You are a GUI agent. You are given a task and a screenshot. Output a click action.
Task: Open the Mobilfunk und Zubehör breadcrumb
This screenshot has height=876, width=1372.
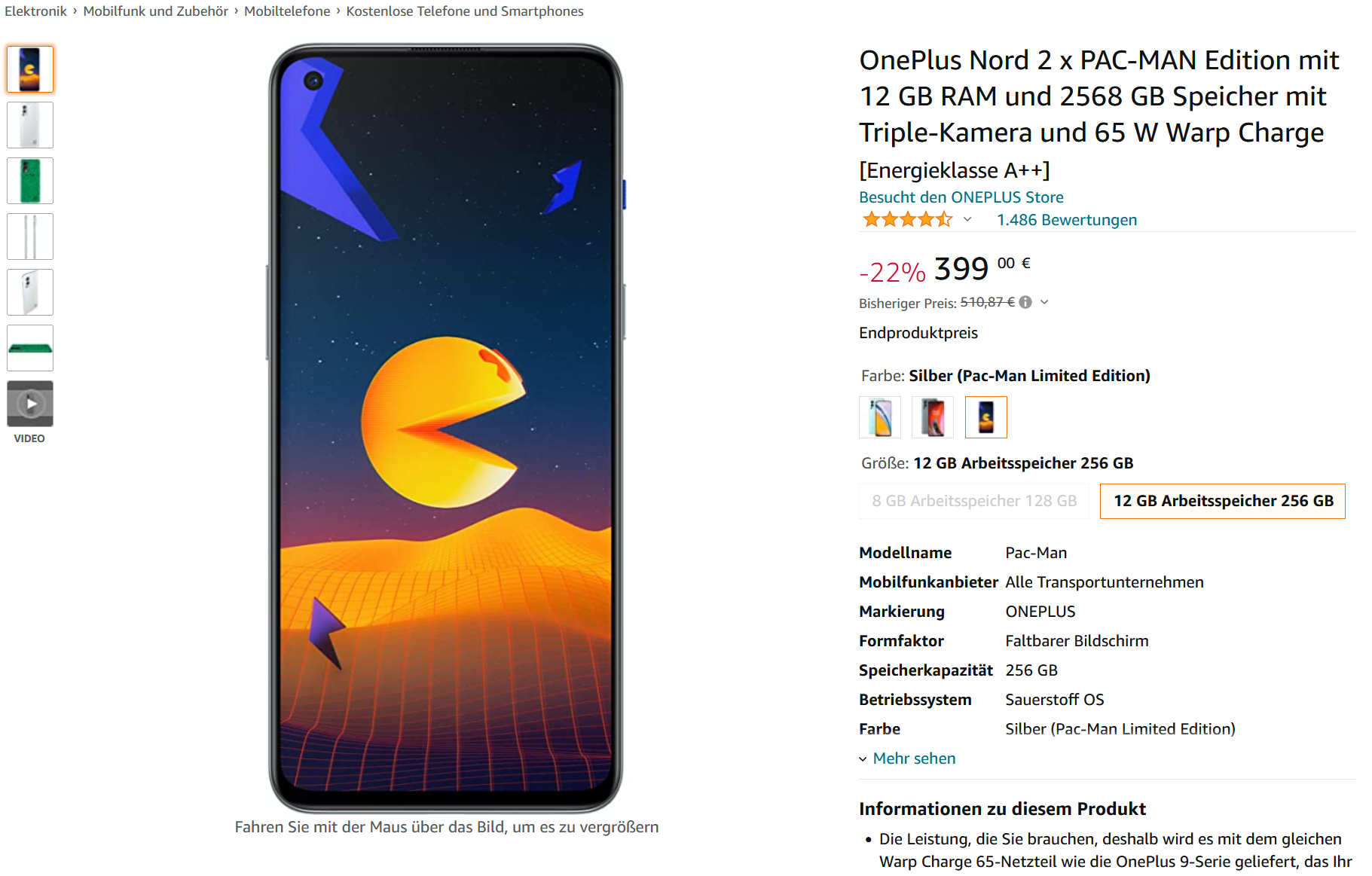point(155,11)
